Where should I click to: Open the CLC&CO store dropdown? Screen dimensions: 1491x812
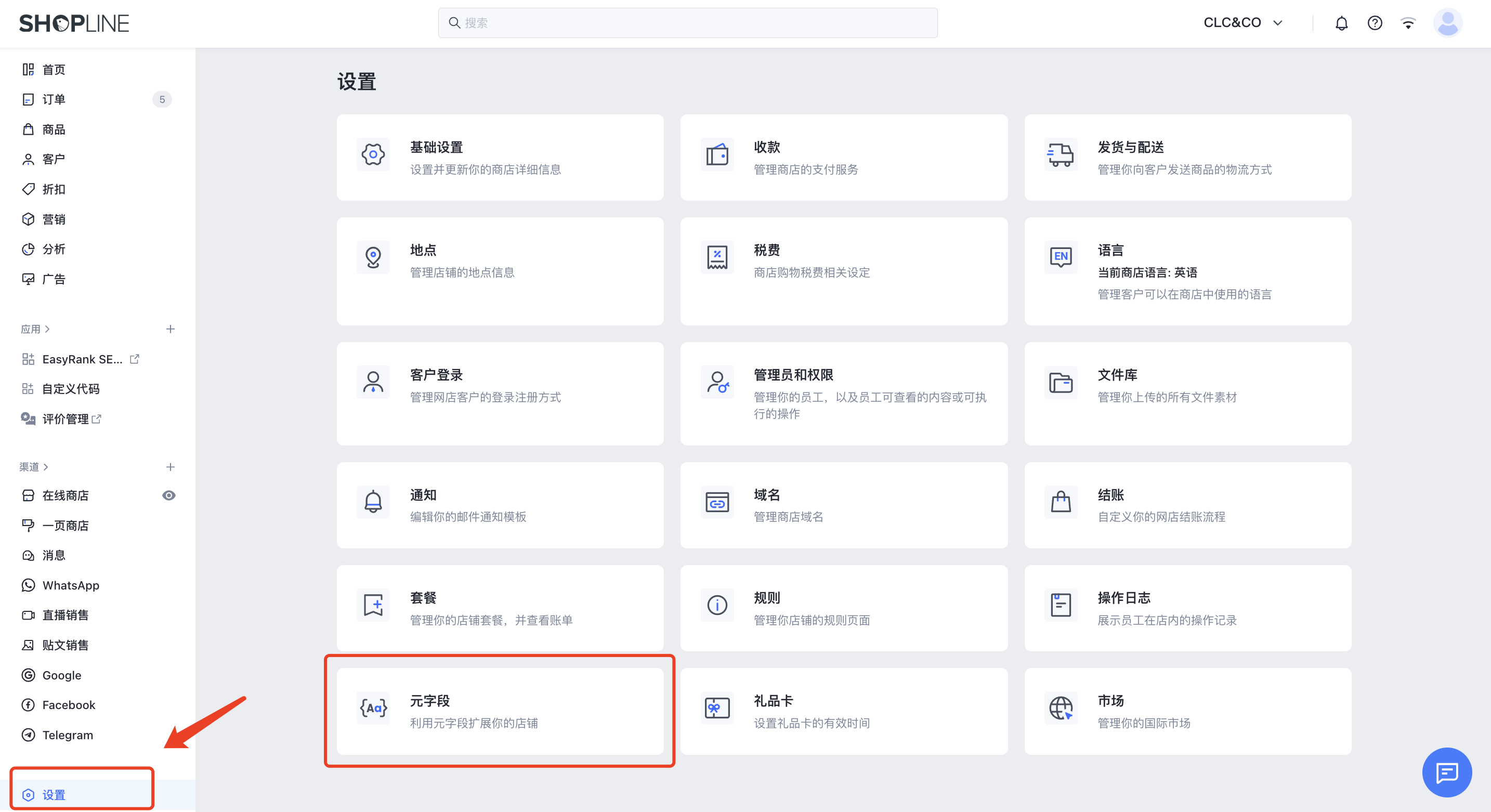click(1242, 22)
